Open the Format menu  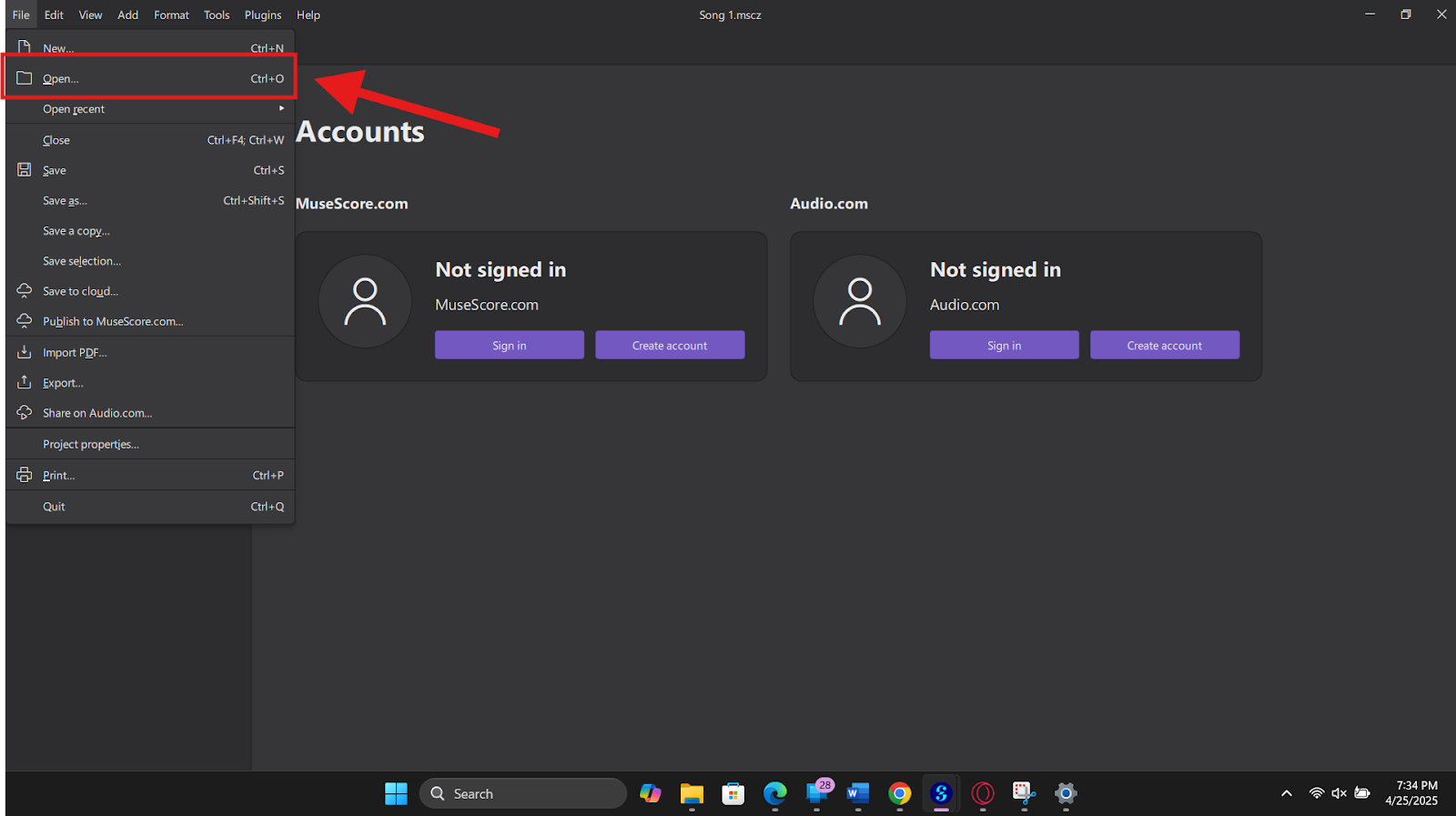pyautogui.click(x=171, y=15)
